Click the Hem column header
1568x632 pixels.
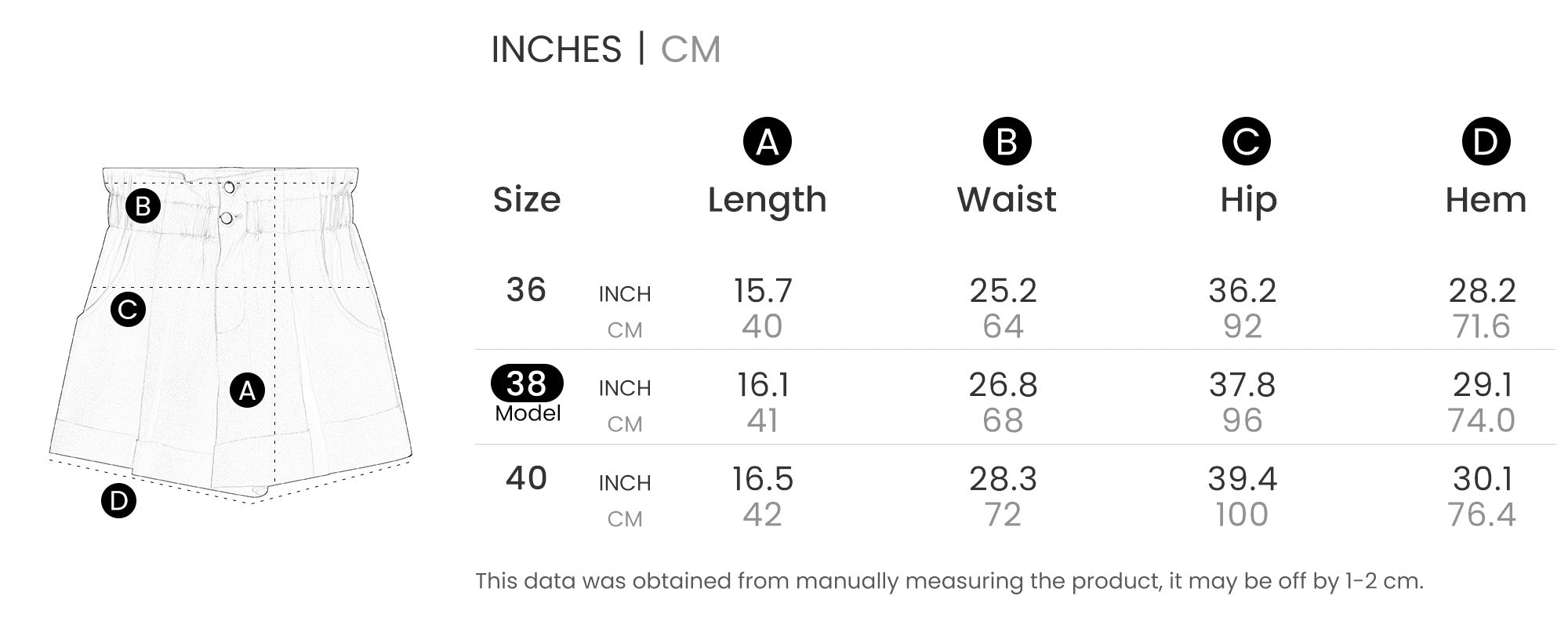[x=1486, y=200]
